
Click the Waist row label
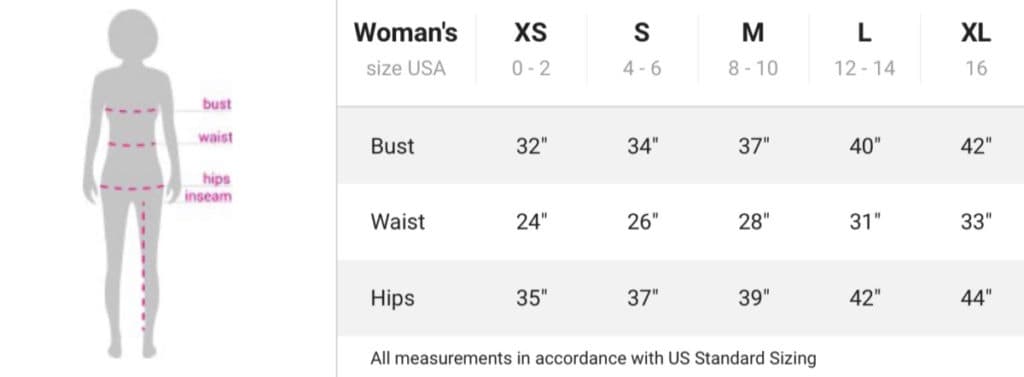click(397, 221)
